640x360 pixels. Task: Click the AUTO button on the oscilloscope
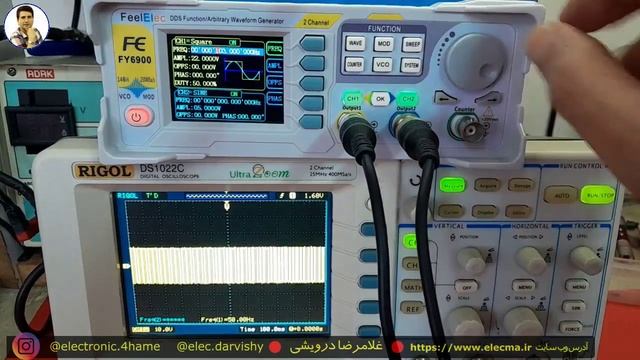tap(561, 196)
